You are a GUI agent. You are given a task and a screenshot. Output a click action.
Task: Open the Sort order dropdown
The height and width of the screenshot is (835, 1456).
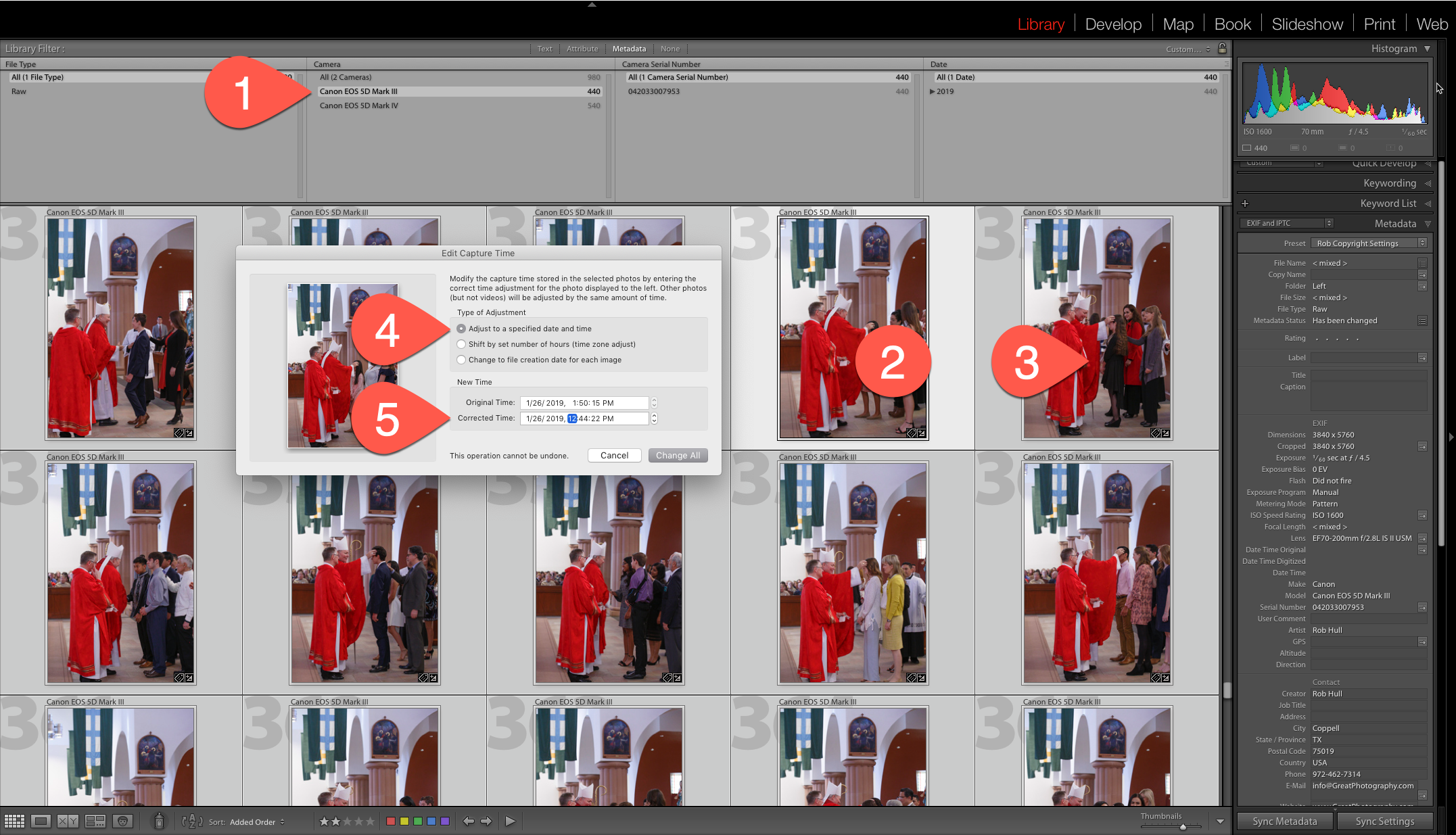click(257, 822)
